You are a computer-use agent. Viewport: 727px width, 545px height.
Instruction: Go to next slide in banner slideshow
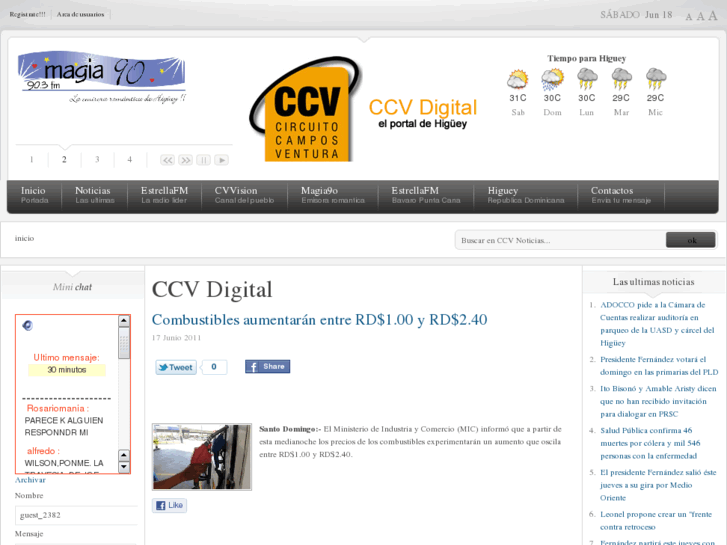(x=185, y=160)
